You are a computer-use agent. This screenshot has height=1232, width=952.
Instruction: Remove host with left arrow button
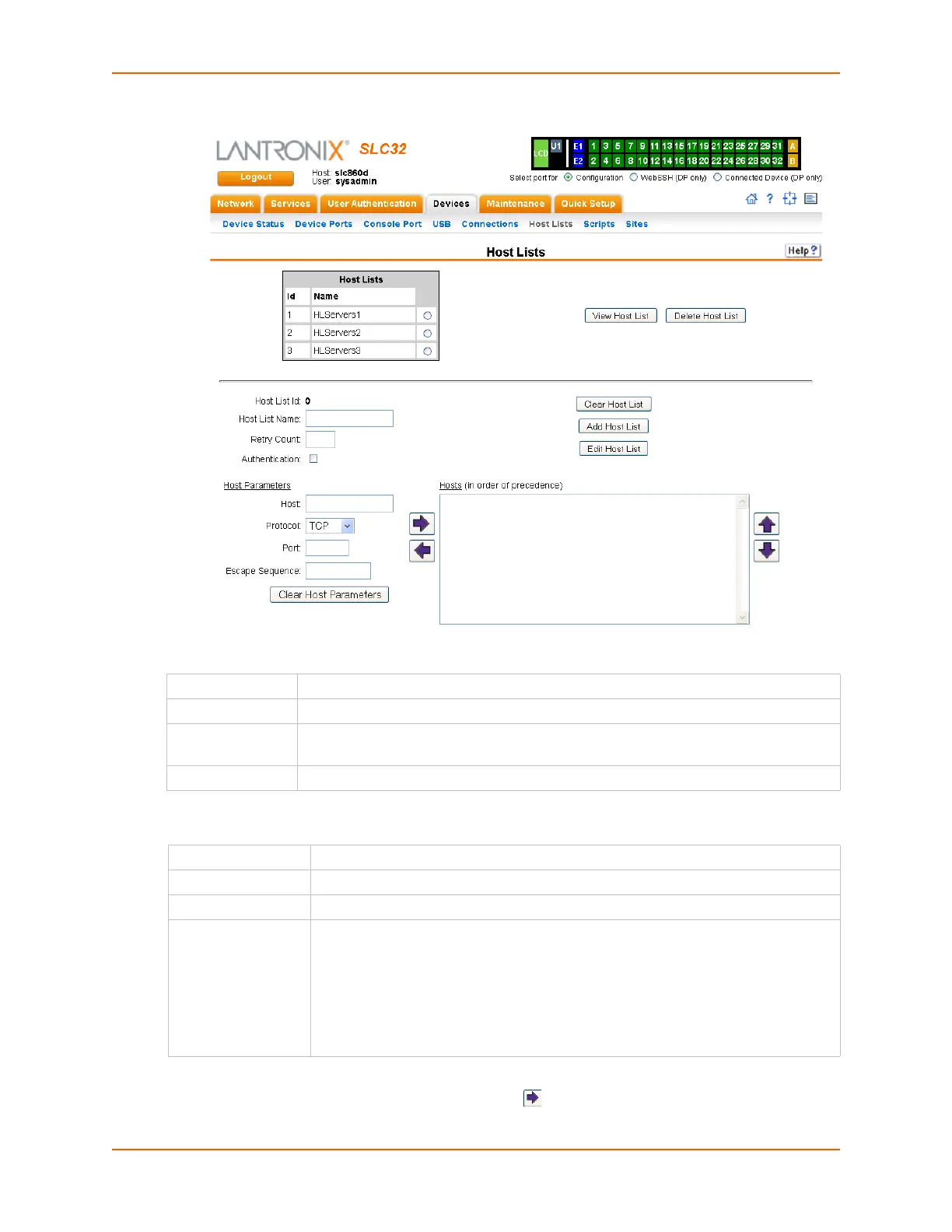click(422, 551)
